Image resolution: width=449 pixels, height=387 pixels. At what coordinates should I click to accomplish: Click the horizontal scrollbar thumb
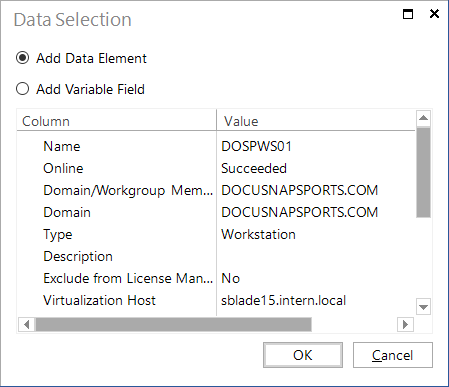pos(174,324)
